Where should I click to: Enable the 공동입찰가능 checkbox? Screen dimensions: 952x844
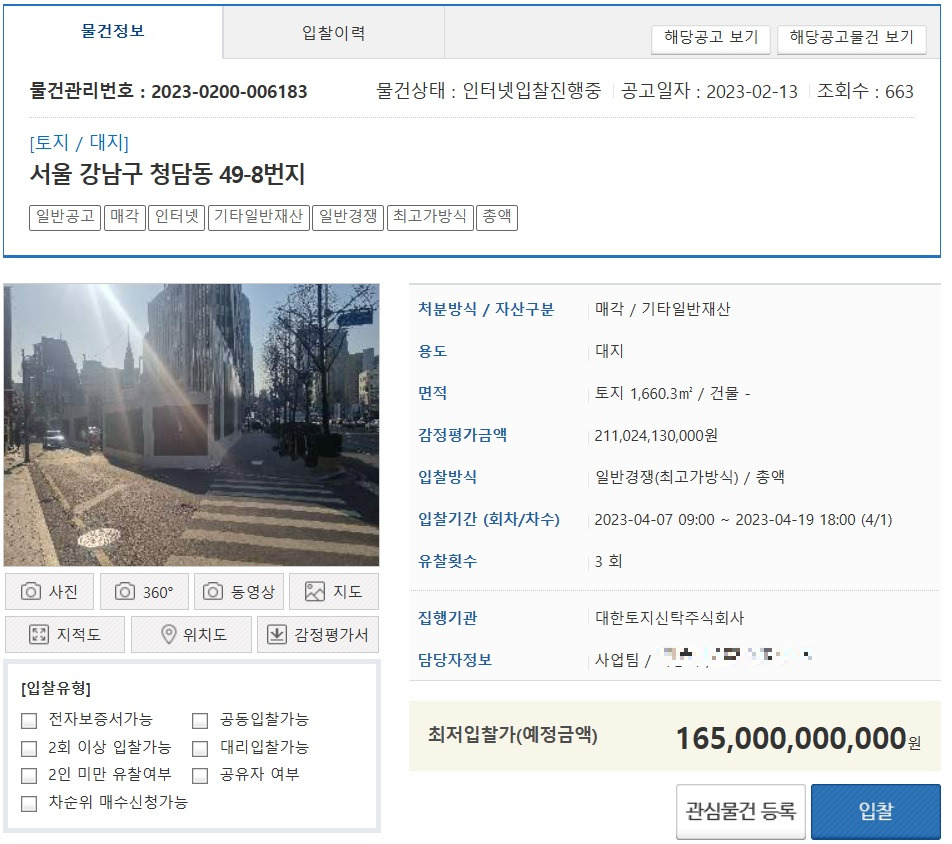tap(199, 719)
